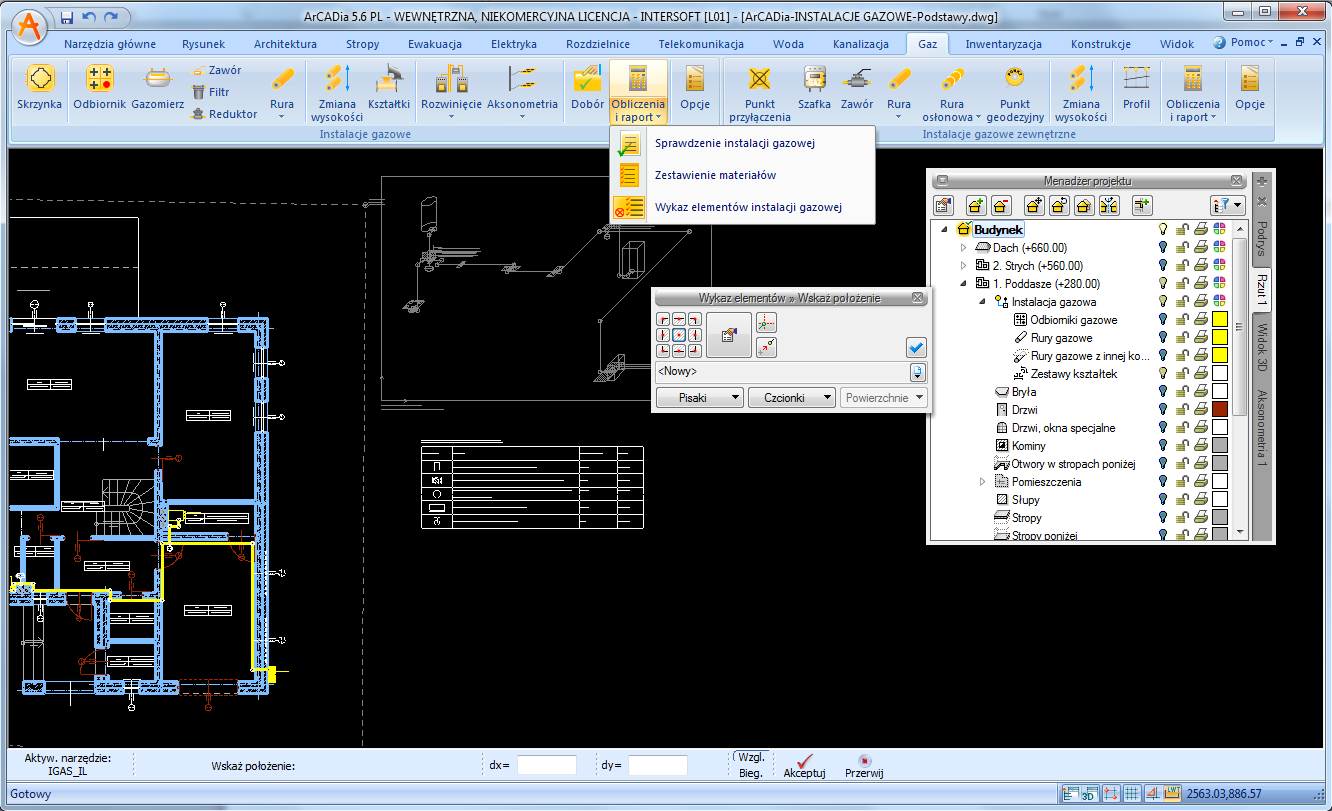This screenshot has width=1332, height=811.
Task: Insert an Odbiornik gas appliance
Action: click(99, 88)
